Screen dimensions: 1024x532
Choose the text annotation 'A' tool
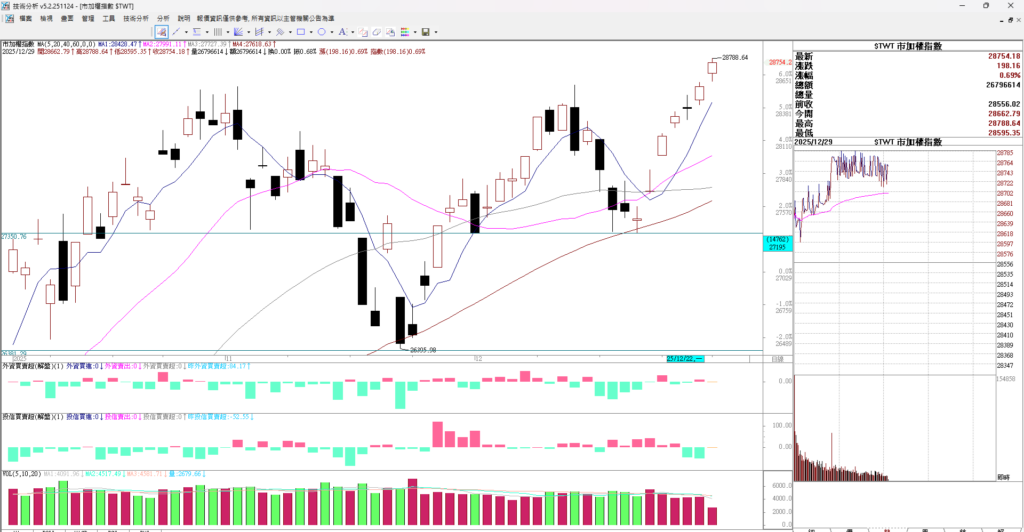[x=342, y=32]
